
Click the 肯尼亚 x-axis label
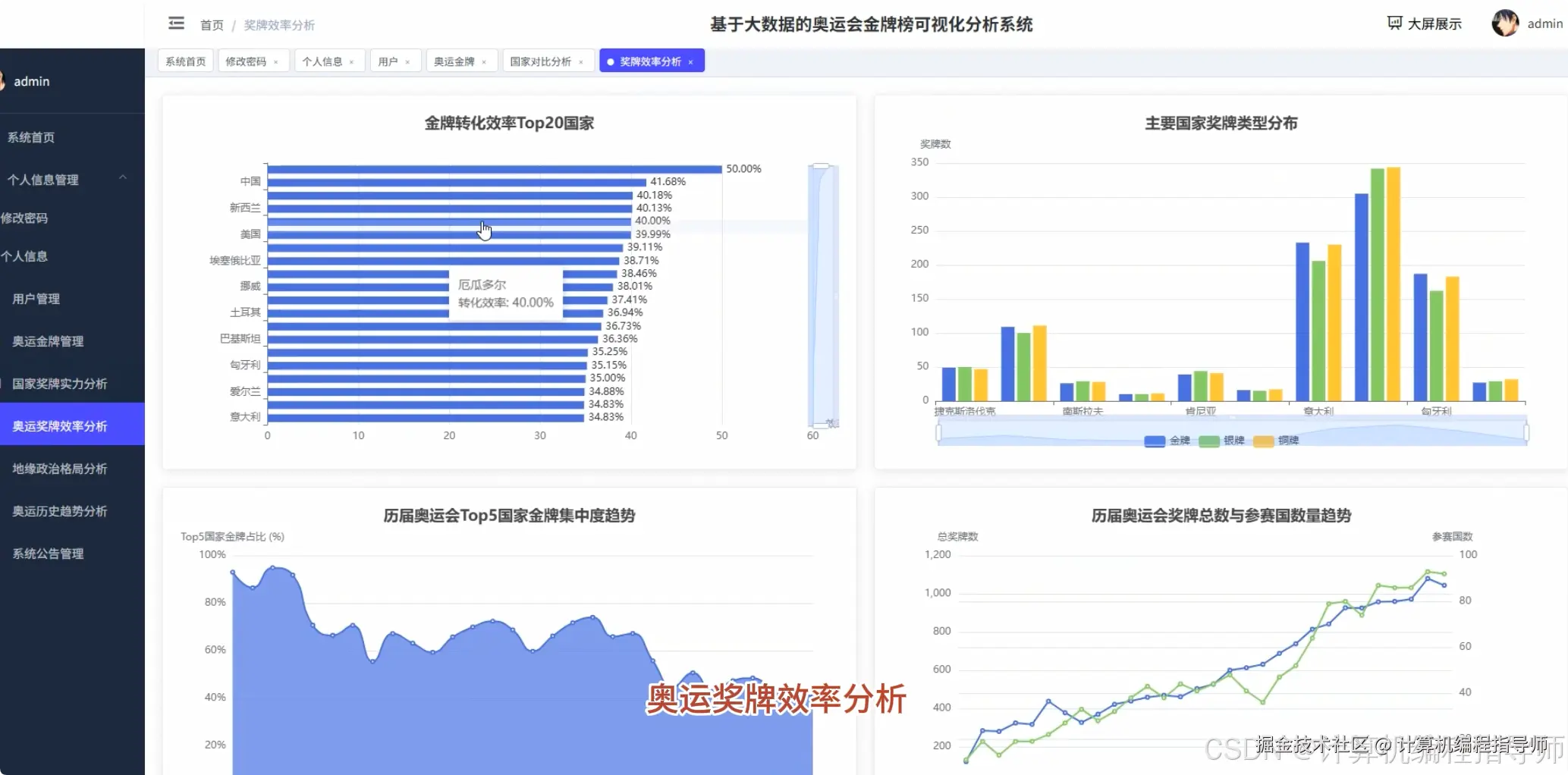(1201, 411)
